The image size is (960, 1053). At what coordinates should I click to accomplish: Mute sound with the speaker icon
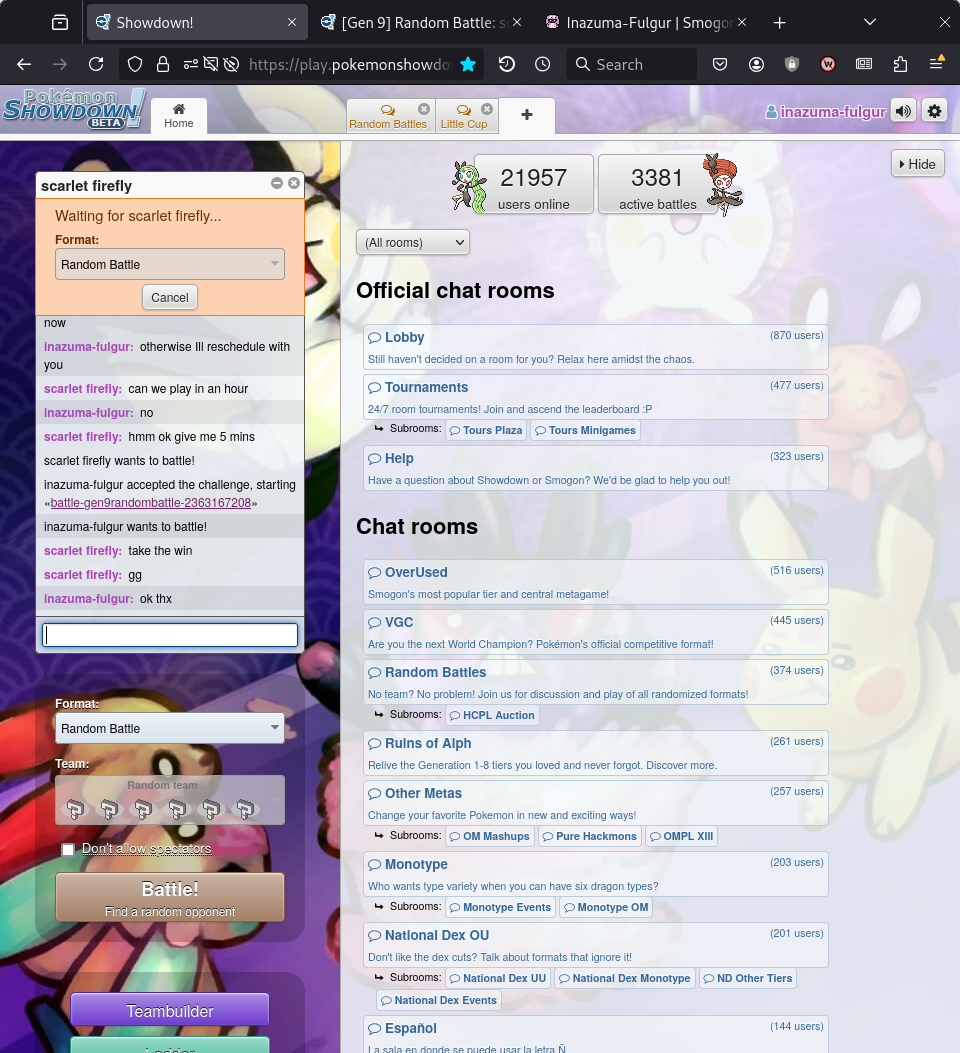point(904,111)
